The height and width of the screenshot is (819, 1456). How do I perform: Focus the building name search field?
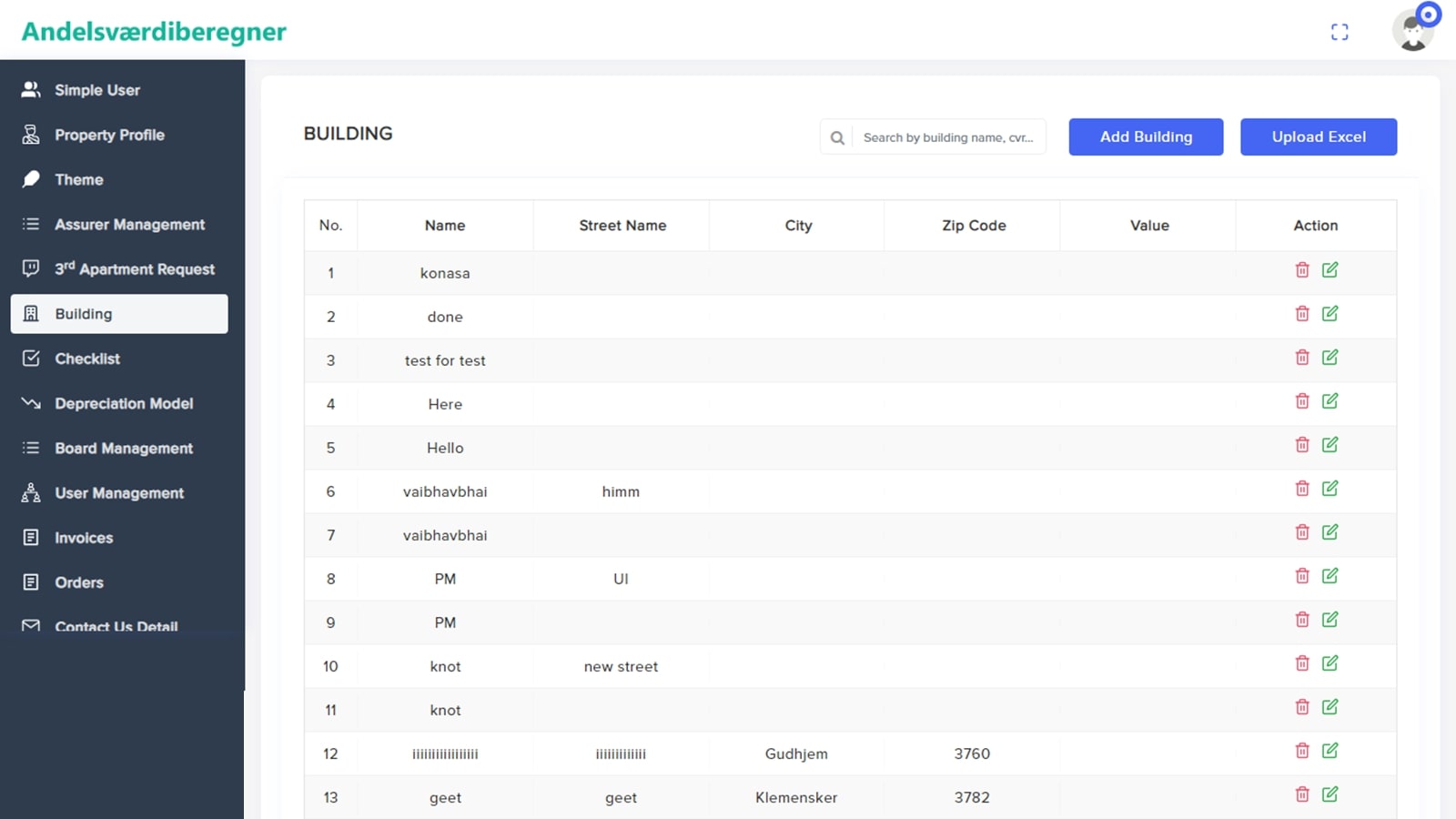point(948,137)
